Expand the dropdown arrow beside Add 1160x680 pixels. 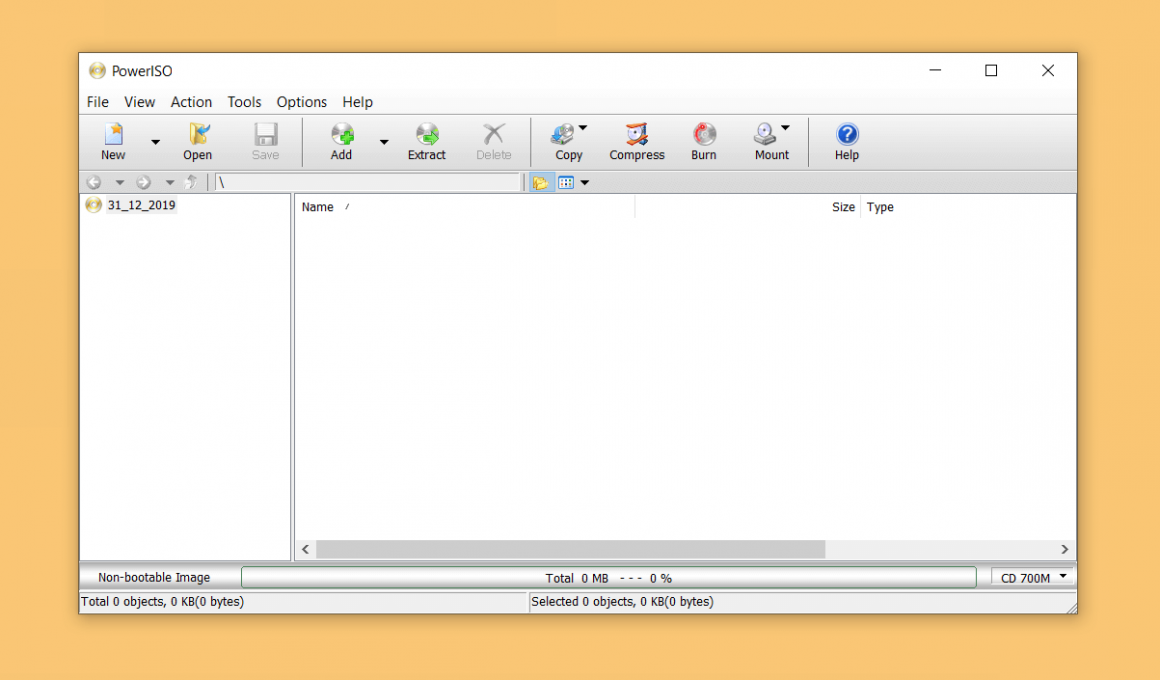point(384,142)
